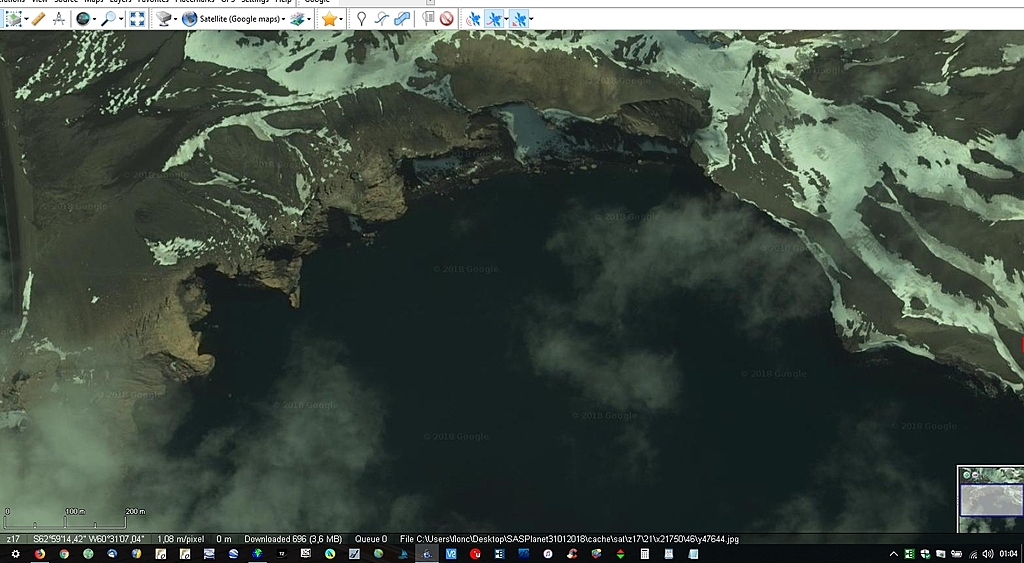Add a new placemark pin
The image size is (1024, 563).
[361, 19]
